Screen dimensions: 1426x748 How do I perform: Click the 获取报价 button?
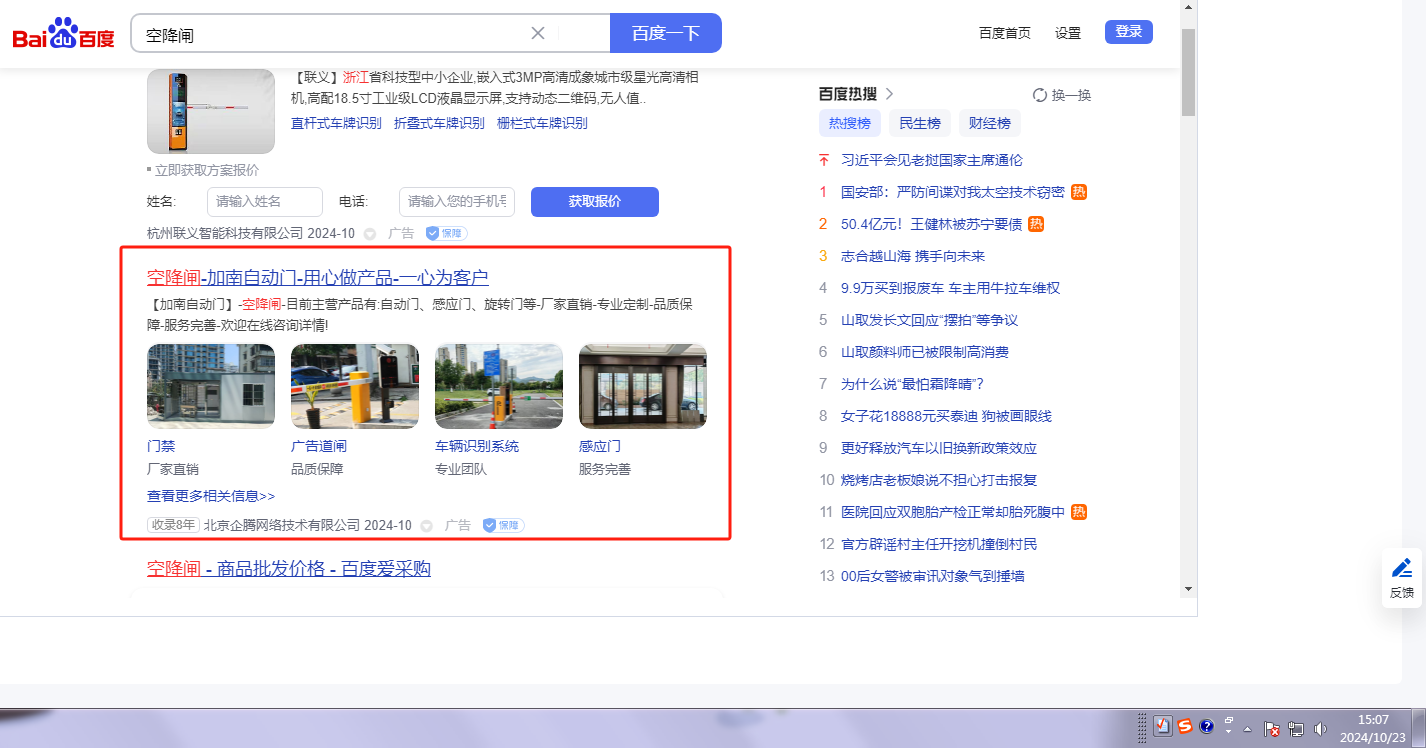click(x=594, y=202)
